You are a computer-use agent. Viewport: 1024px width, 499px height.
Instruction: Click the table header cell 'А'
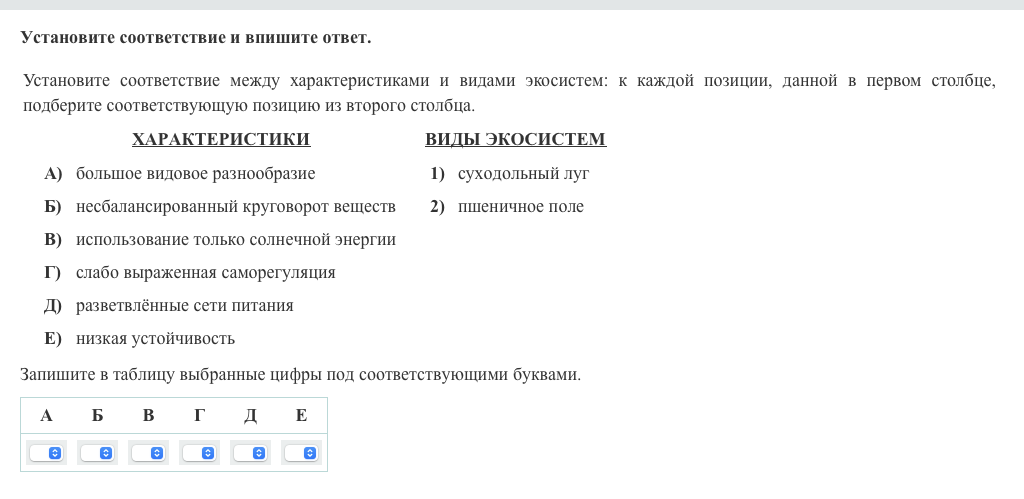(46, 416)
